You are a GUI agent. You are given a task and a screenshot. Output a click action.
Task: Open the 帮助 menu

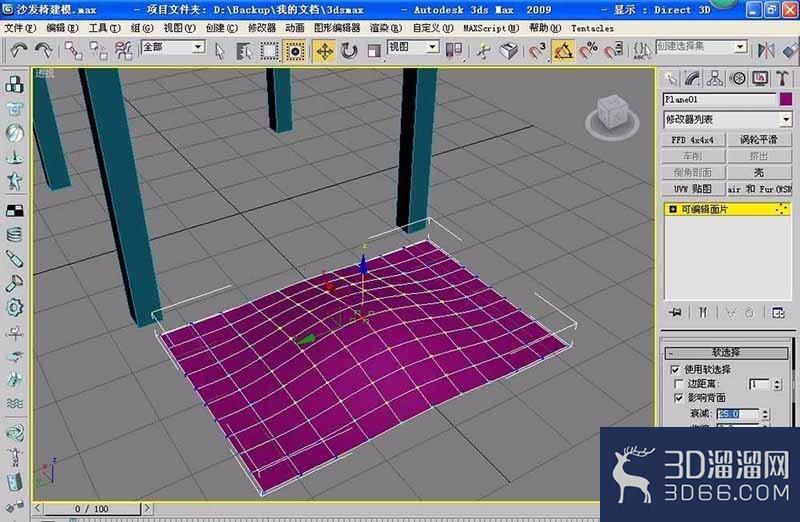pos(545,28)
